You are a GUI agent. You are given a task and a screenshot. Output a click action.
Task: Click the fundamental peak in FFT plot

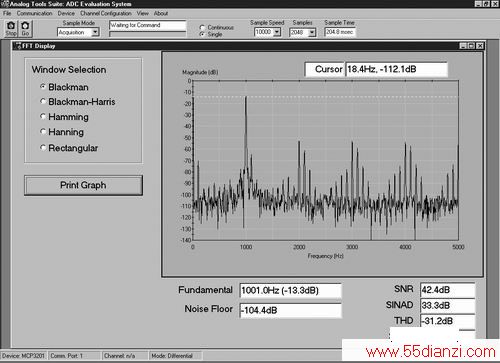click(x=246, y=97)
